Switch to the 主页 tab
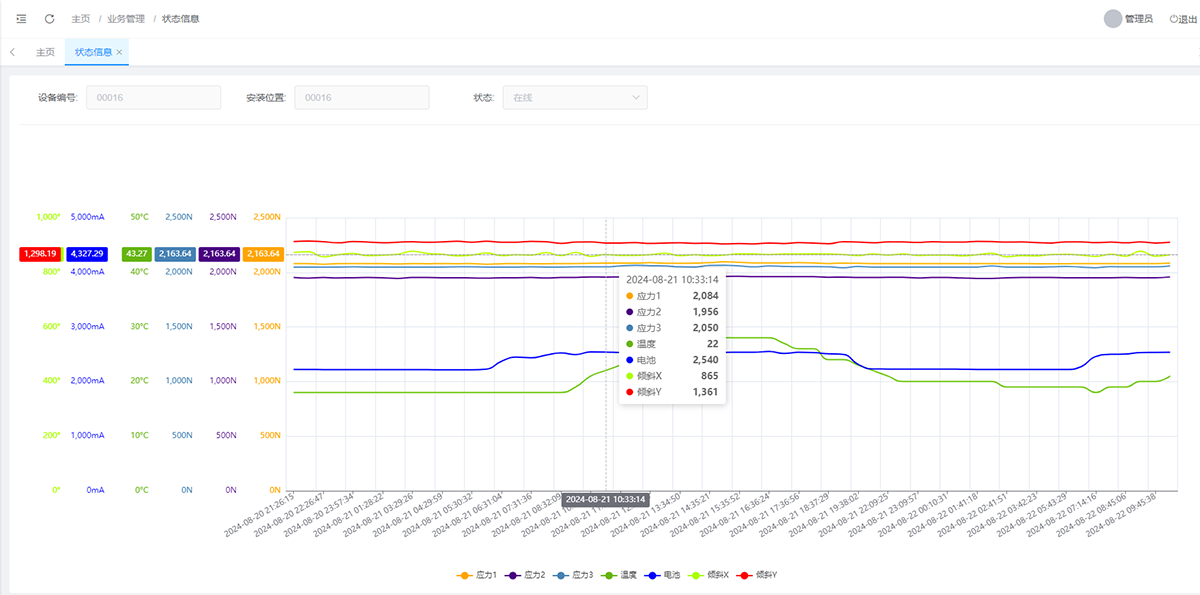1200x595 pixels. 45,52
